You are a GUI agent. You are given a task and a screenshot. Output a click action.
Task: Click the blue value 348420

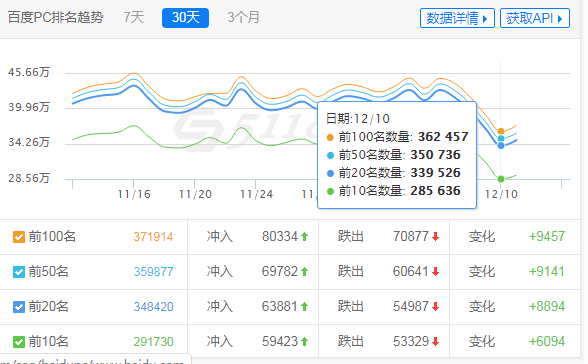(x=153, y=307)
